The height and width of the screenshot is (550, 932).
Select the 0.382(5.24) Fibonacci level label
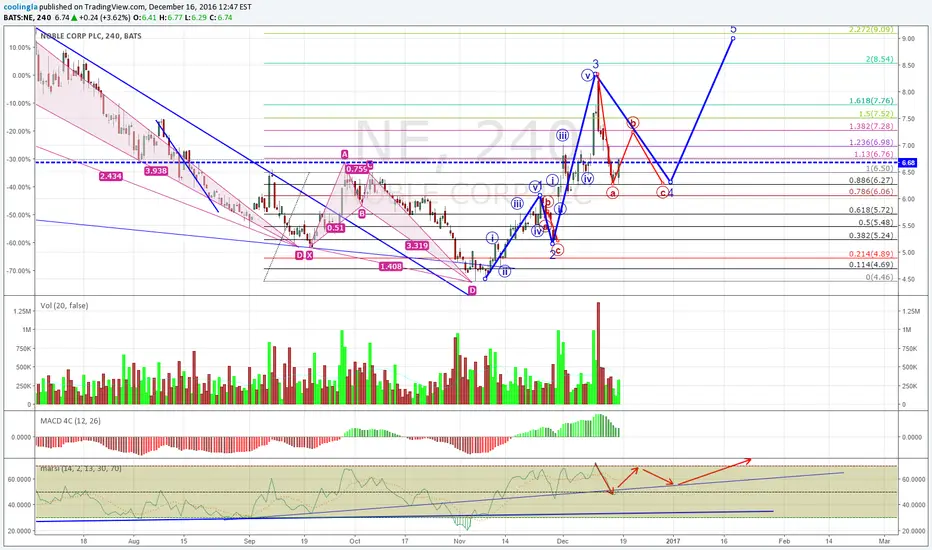(871, 235)
